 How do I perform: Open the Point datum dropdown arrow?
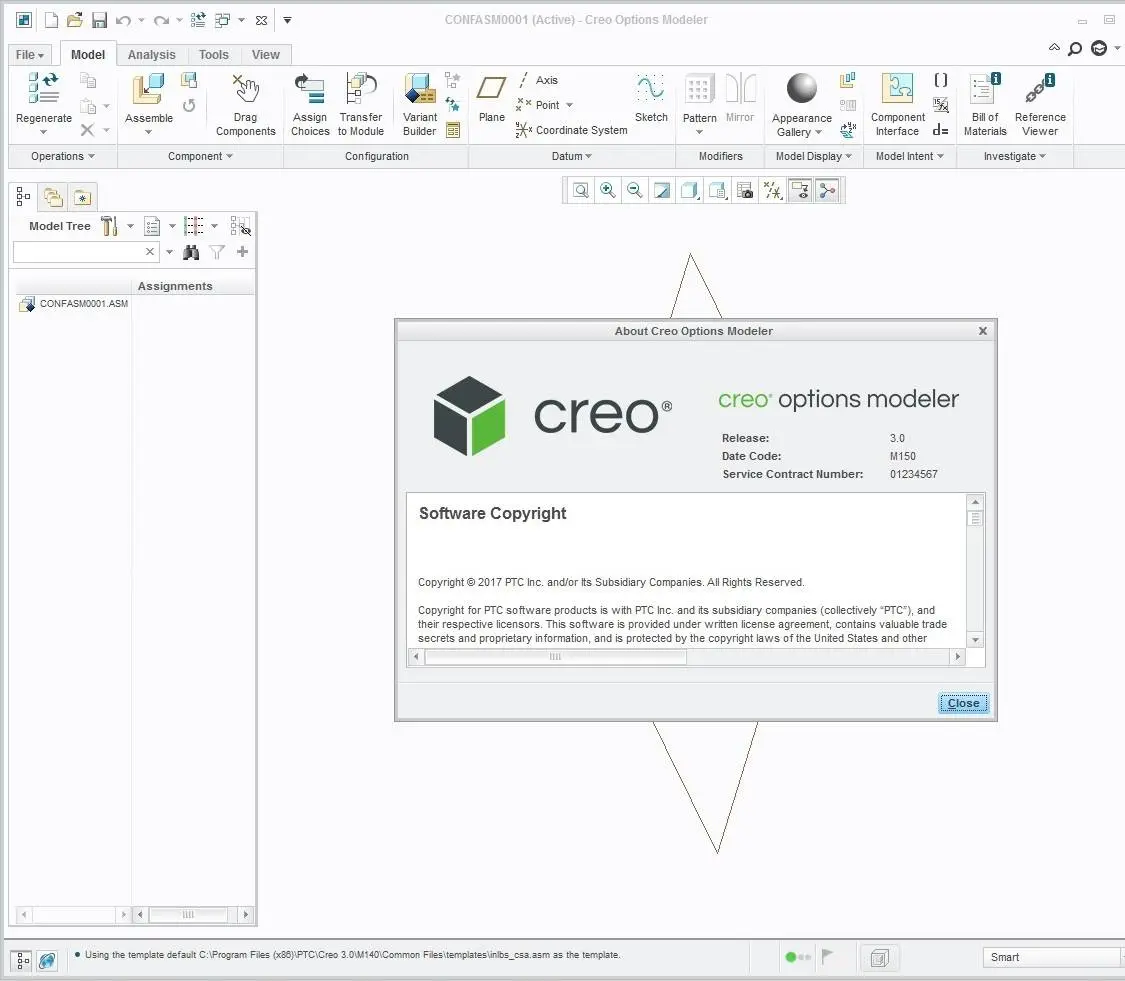(x=570, y=105)
